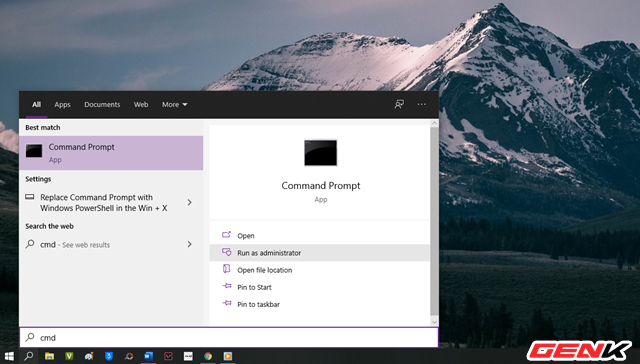
Task: Open the red squiggle app on taskbar
Action: coord(168,356)
